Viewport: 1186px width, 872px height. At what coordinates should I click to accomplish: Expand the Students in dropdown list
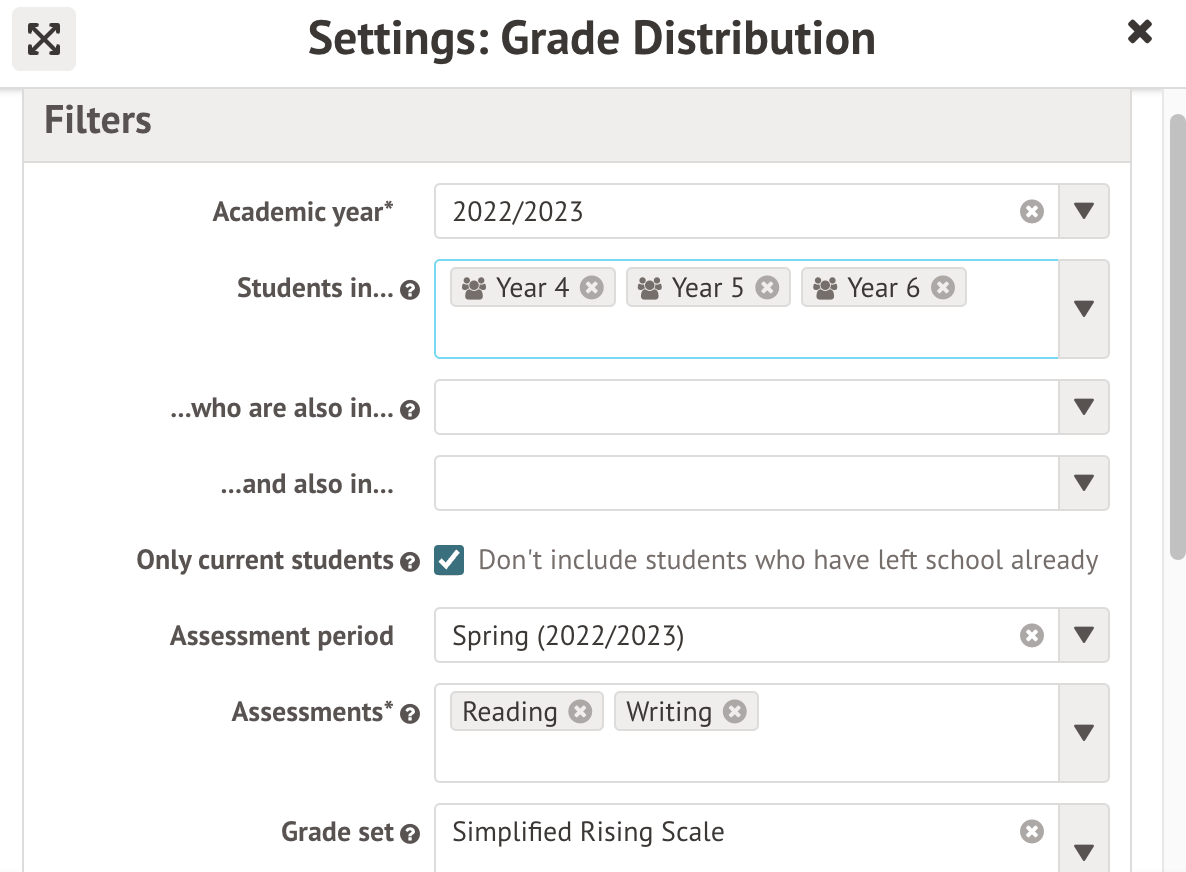(x=1084, y=309)
